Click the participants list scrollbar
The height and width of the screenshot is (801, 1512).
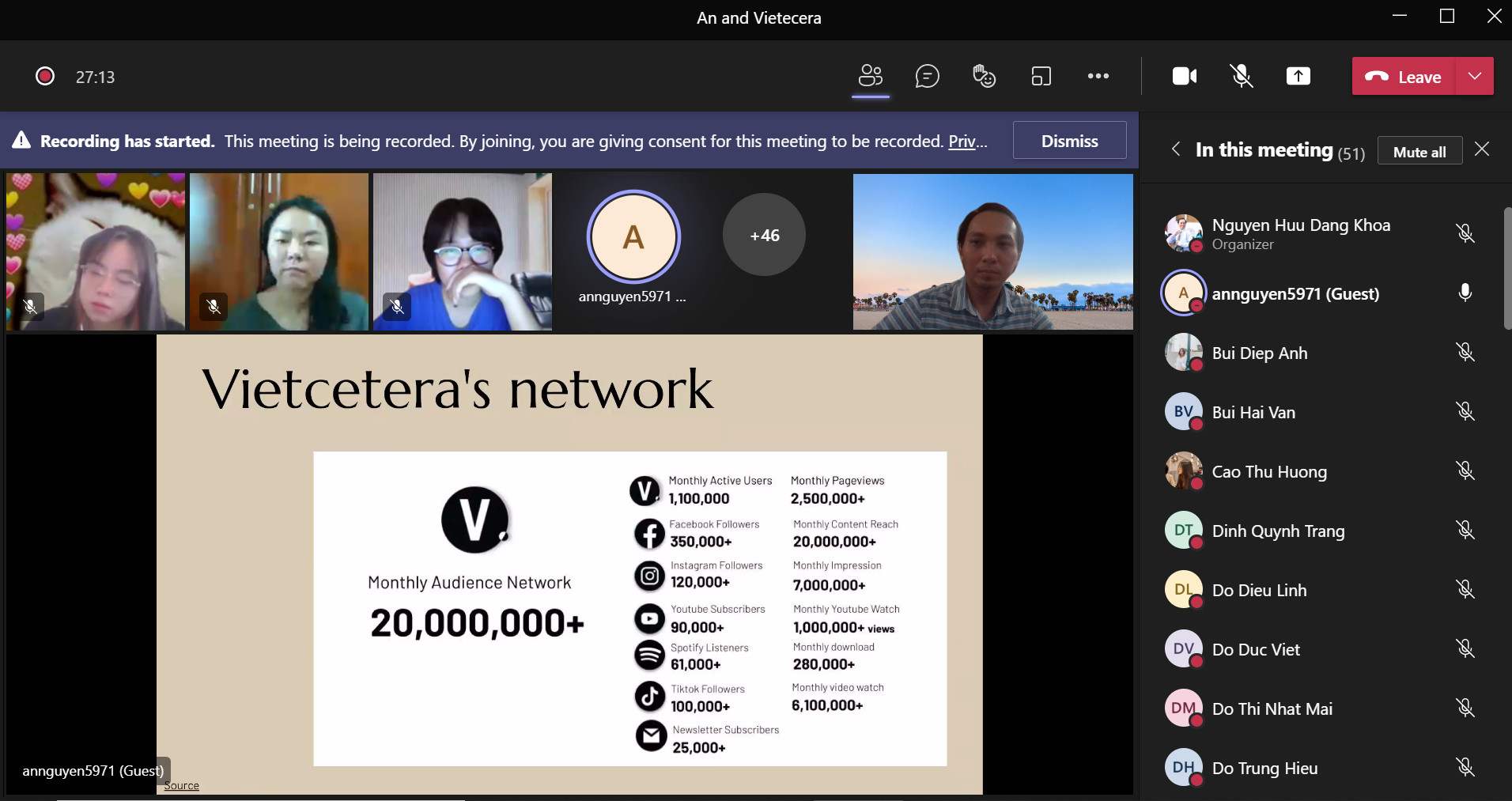pyautogui.click(x=1507, y=269)
